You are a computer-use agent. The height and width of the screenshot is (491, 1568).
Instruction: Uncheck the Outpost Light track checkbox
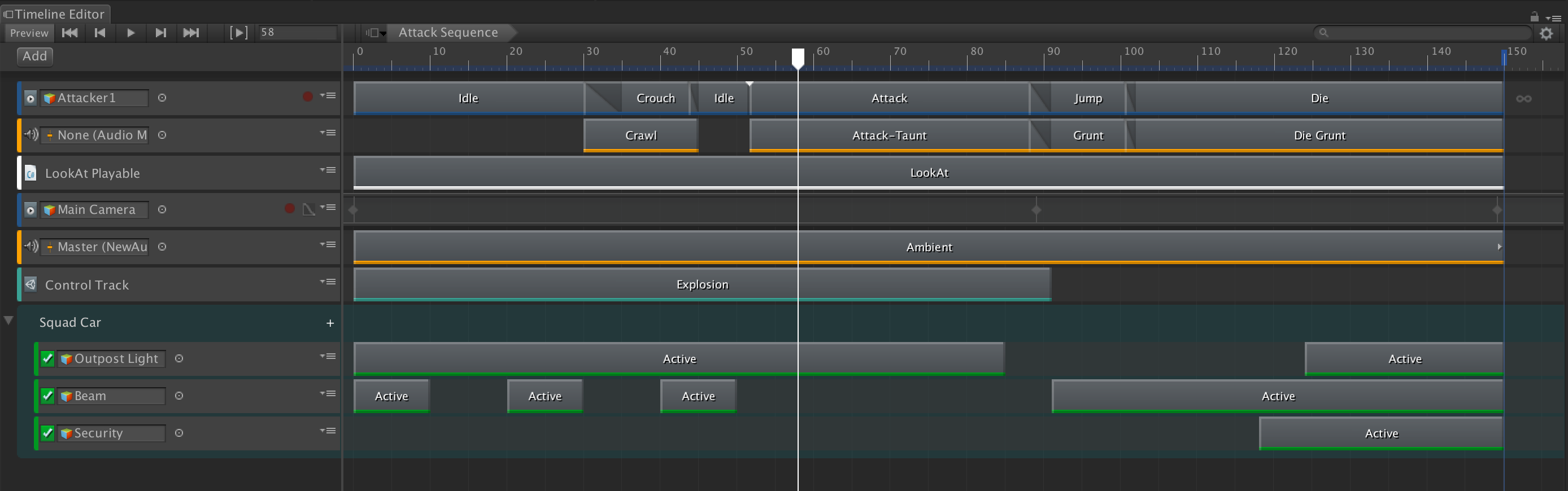(x=48, y=358)
